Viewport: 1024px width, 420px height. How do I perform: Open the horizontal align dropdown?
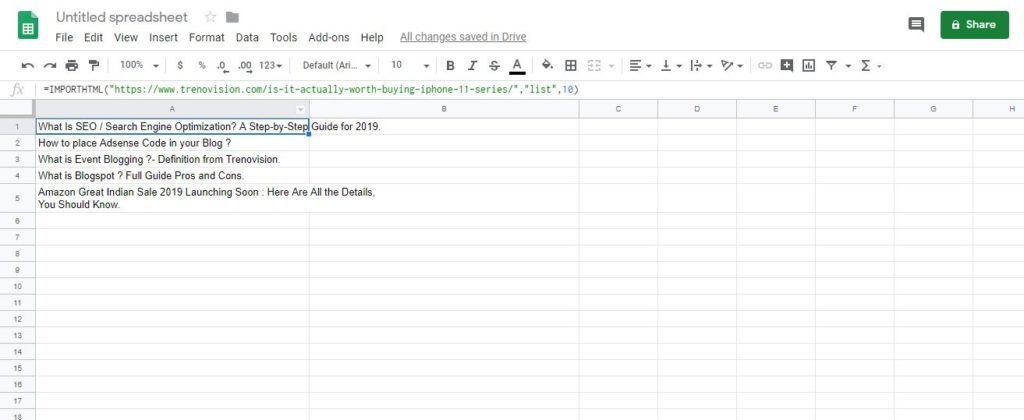[641, 65]
